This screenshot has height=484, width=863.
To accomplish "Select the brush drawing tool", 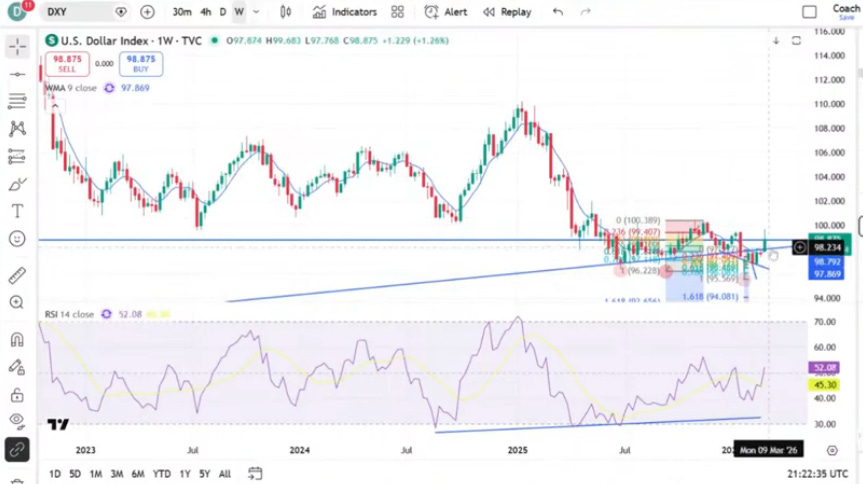I will (x=17, y=184).
